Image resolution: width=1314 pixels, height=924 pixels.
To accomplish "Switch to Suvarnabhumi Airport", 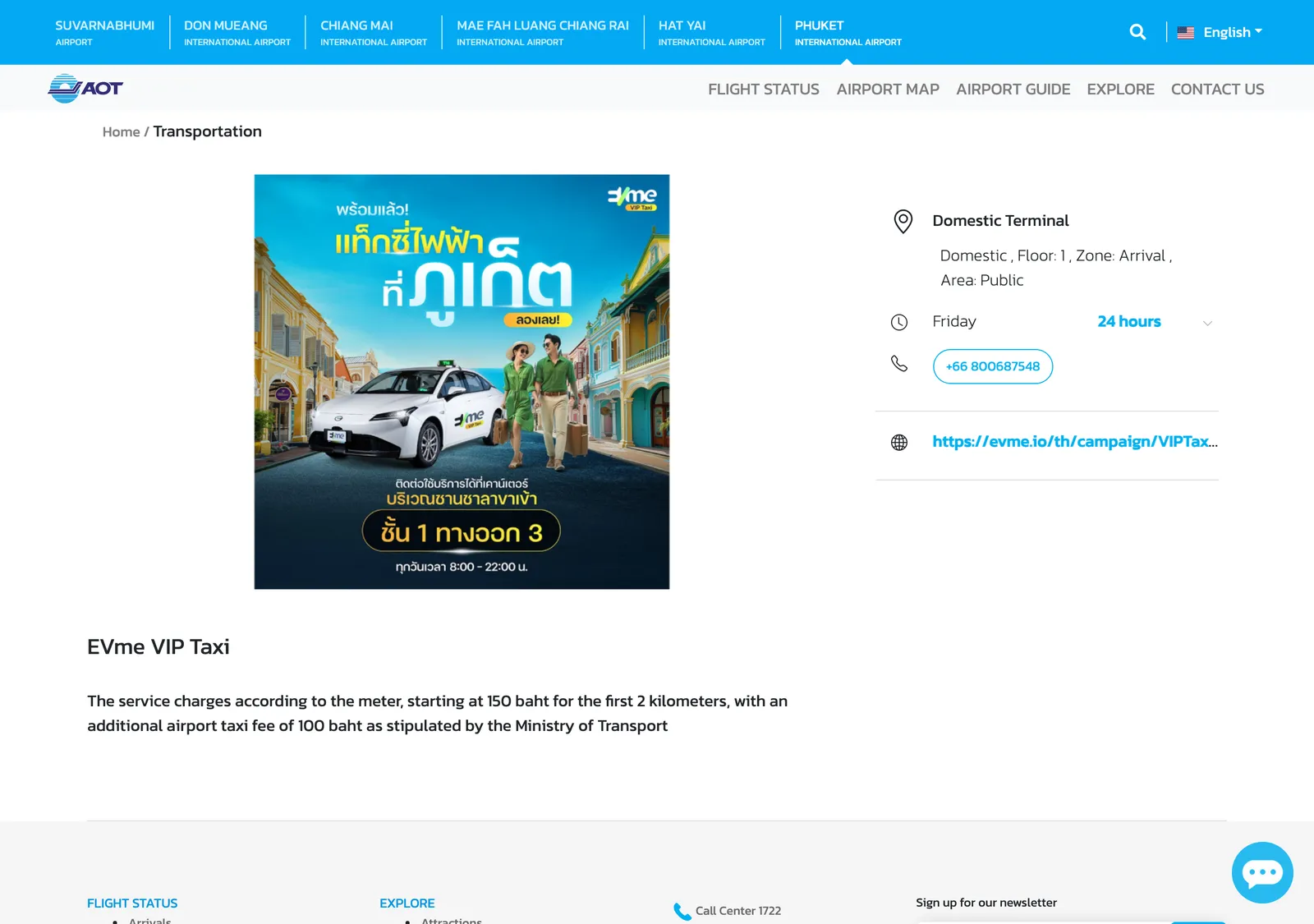I will click(104, 32).
